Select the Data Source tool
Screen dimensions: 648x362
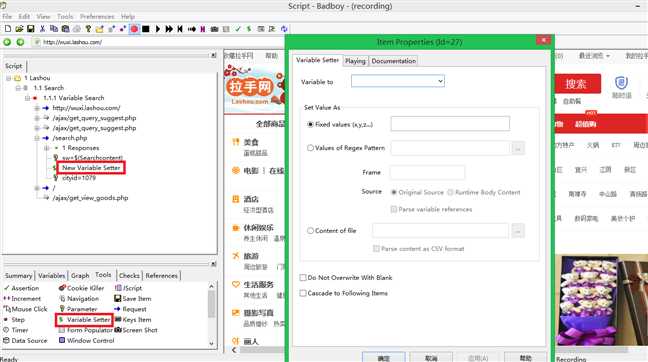[x=25, y=341]
